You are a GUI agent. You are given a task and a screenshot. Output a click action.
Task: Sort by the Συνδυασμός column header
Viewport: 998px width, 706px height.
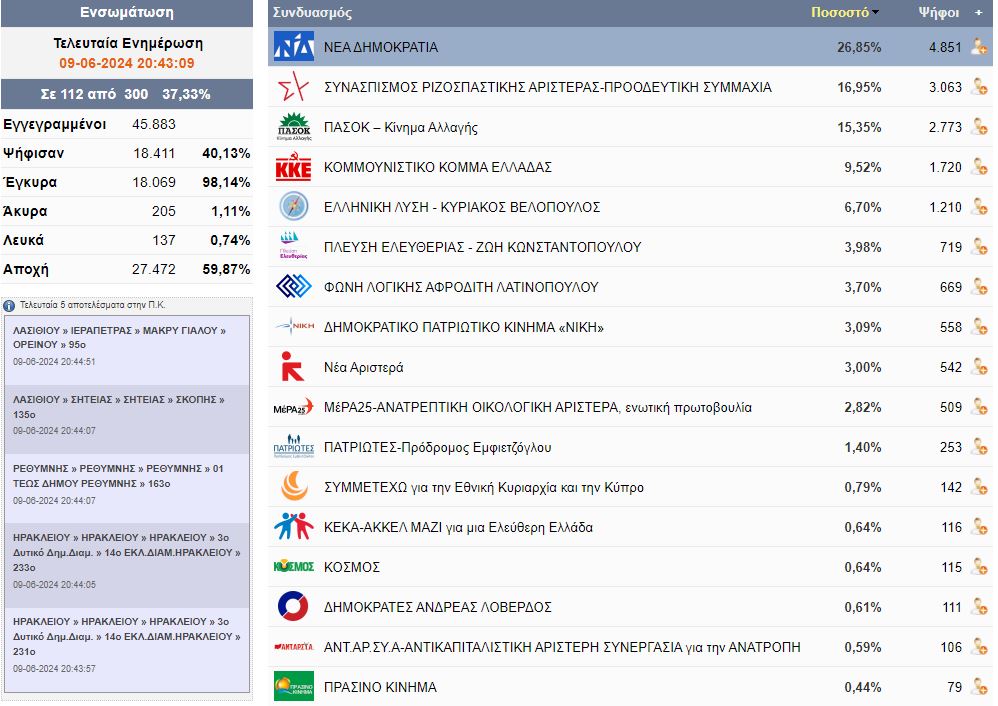coord(313,13)
